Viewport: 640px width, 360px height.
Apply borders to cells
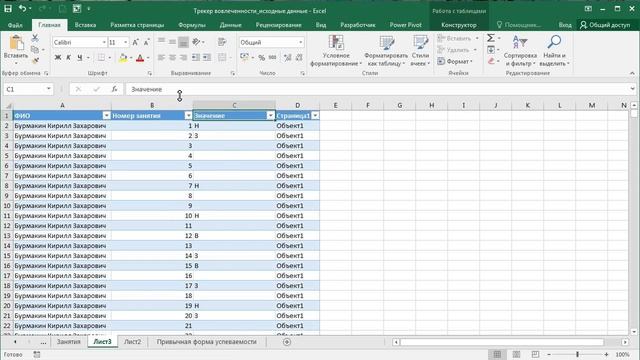(101, 58)
